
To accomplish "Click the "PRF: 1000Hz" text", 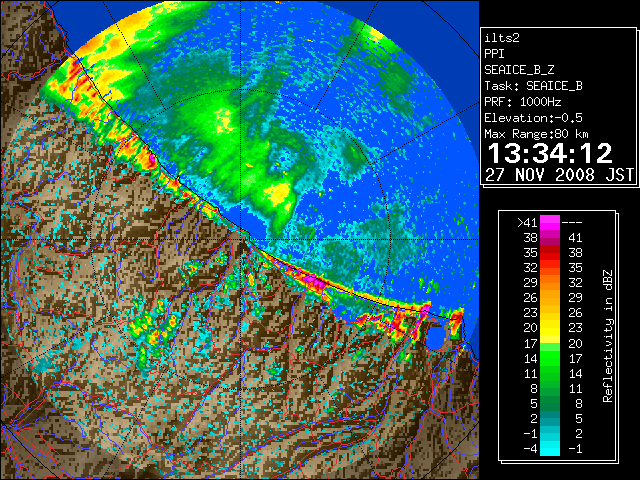I will tap(523, 102).
